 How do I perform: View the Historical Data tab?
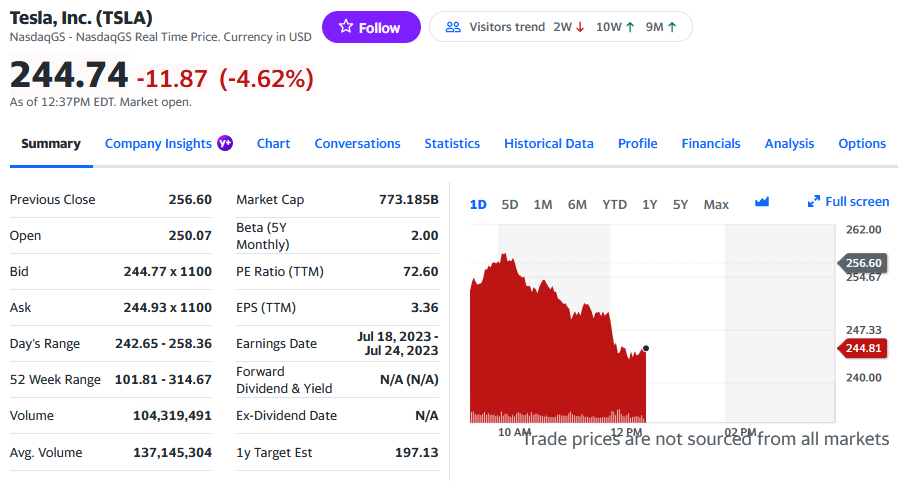click(549, 144)
